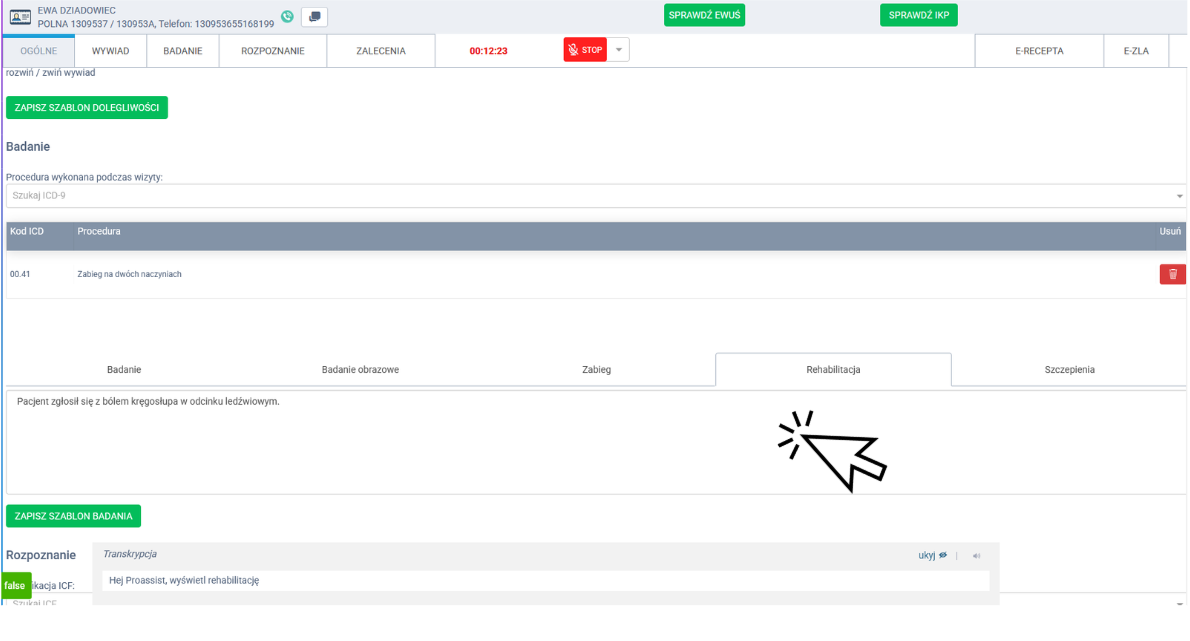Open the chat messages icon button

[x=314, y=17]
